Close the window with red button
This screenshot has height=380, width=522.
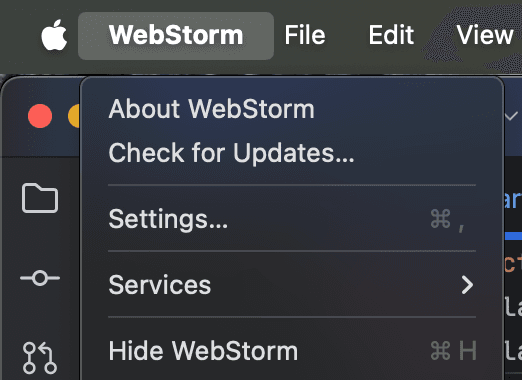[x=40, y=116]
